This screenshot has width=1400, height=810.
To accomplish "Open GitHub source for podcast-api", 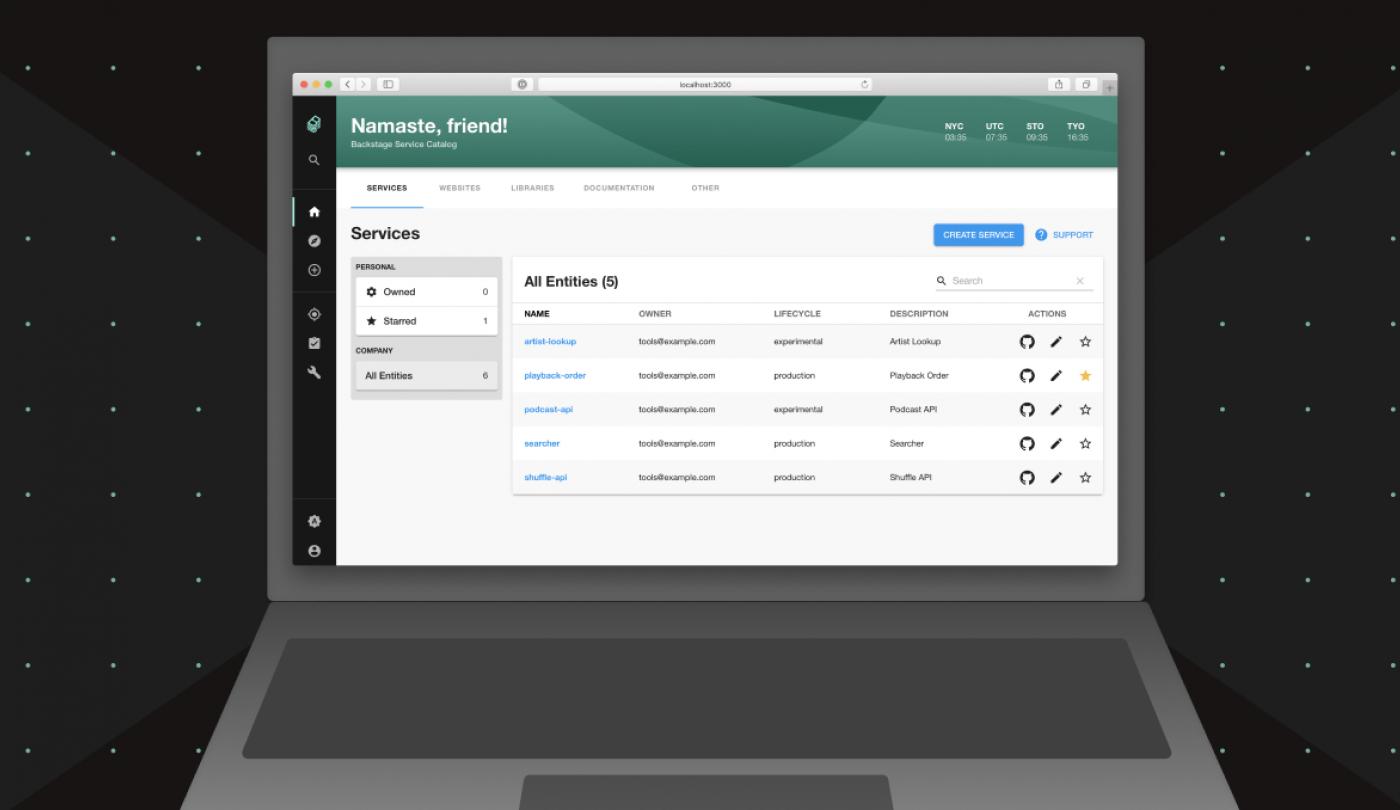I will (x=1026, y=410).
